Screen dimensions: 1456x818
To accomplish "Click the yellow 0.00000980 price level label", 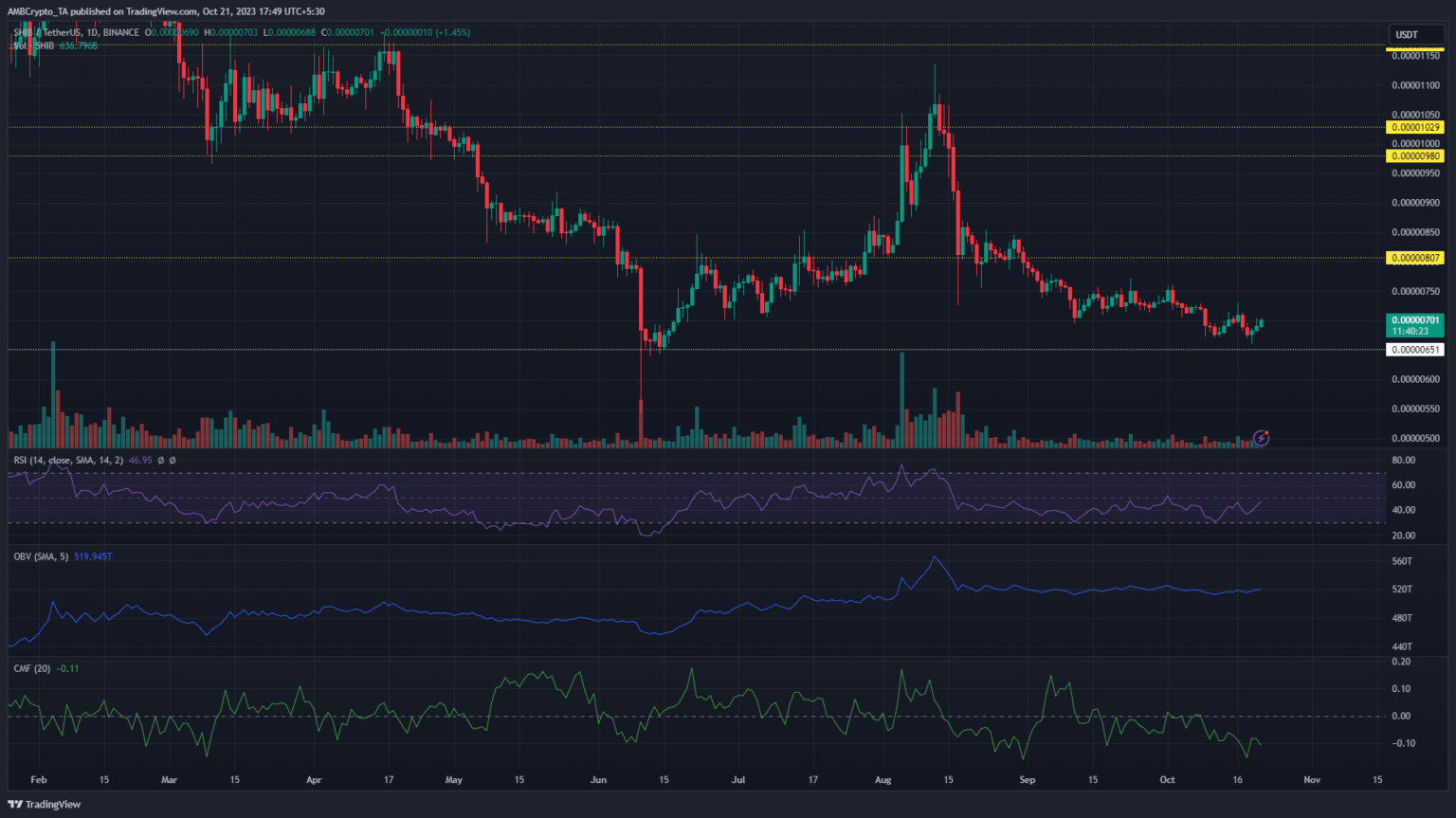I will (1414, 156).
